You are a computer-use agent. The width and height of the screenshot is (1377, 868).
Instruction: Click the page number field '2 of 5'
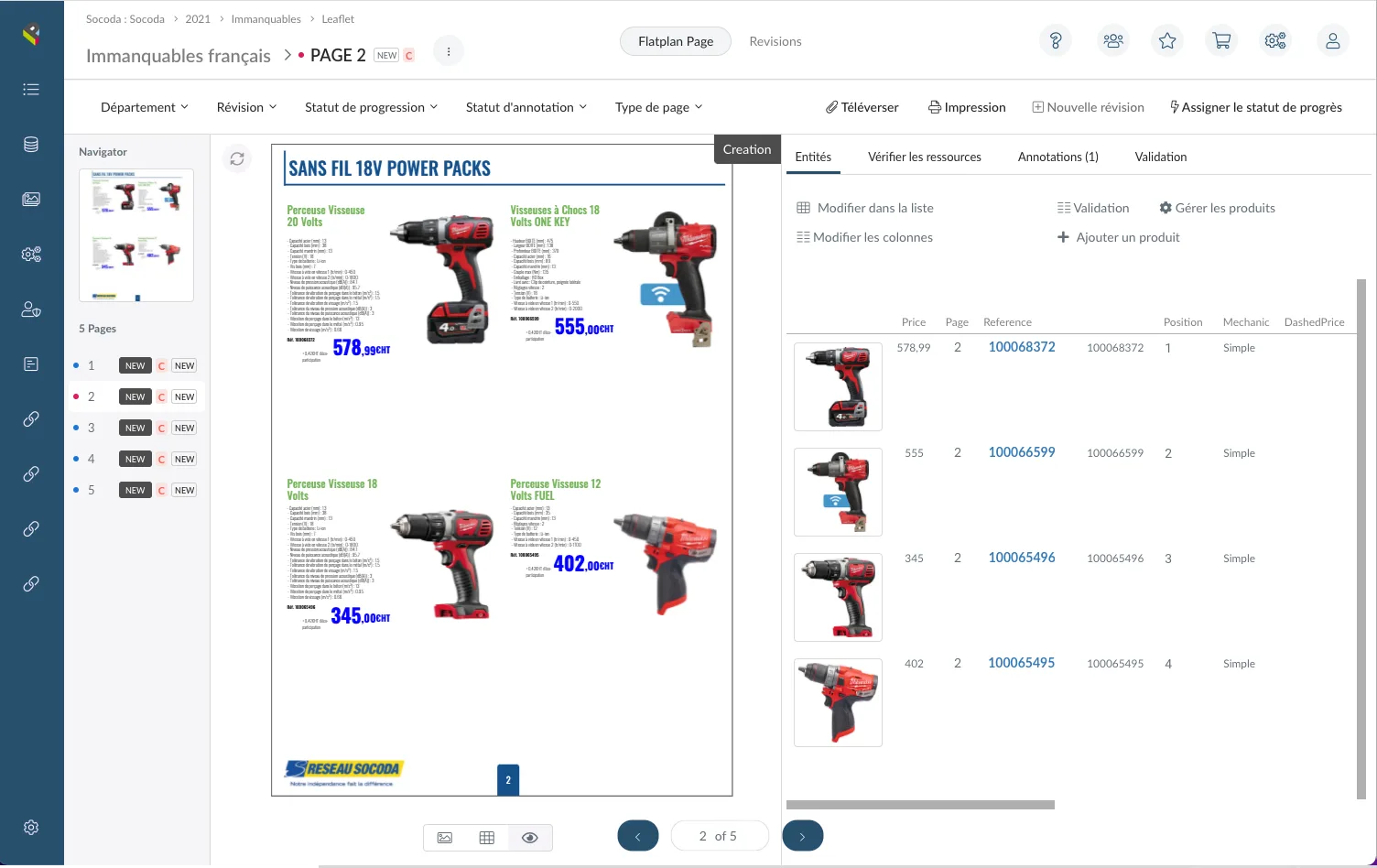720,836
